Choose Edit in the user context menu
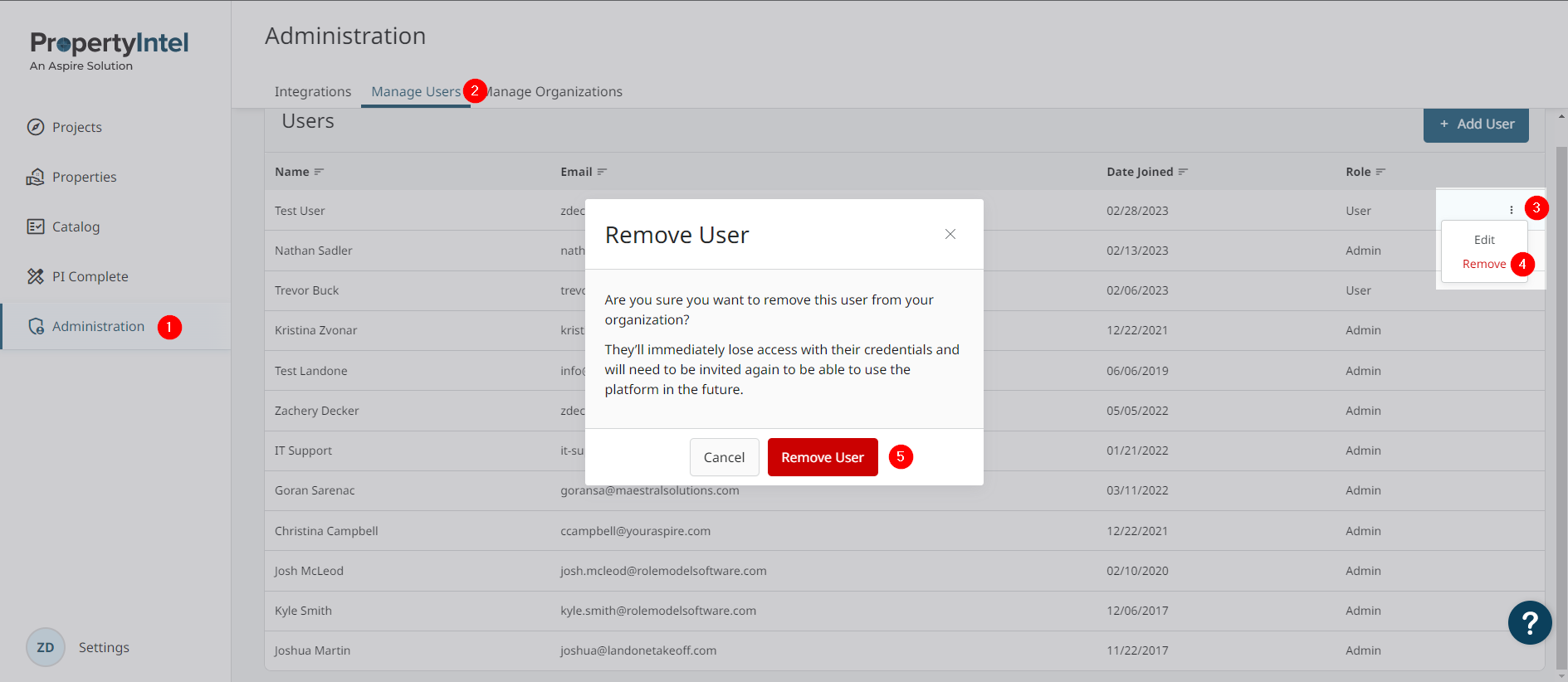1568x682 pixels. pos(1484,240)
